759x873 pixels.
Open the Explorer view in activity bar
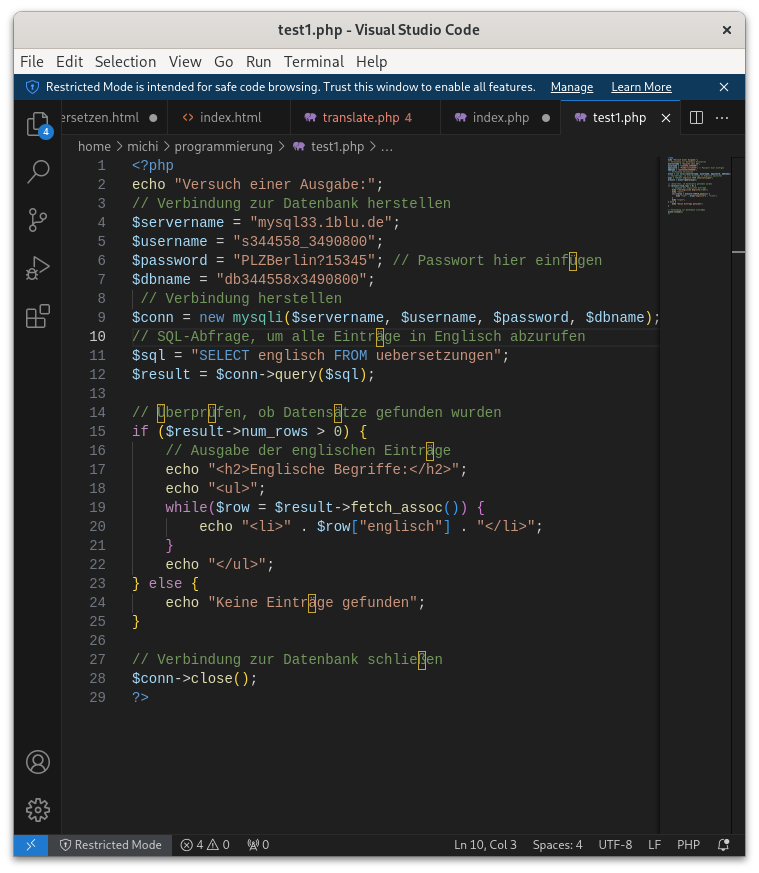(38, 124)
